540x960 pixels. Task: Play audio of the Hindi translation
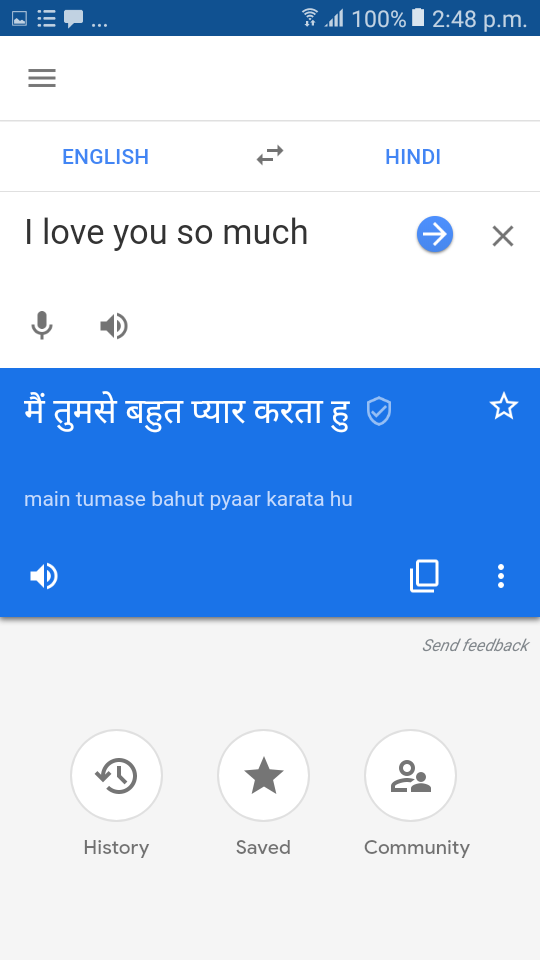point(44,576)
